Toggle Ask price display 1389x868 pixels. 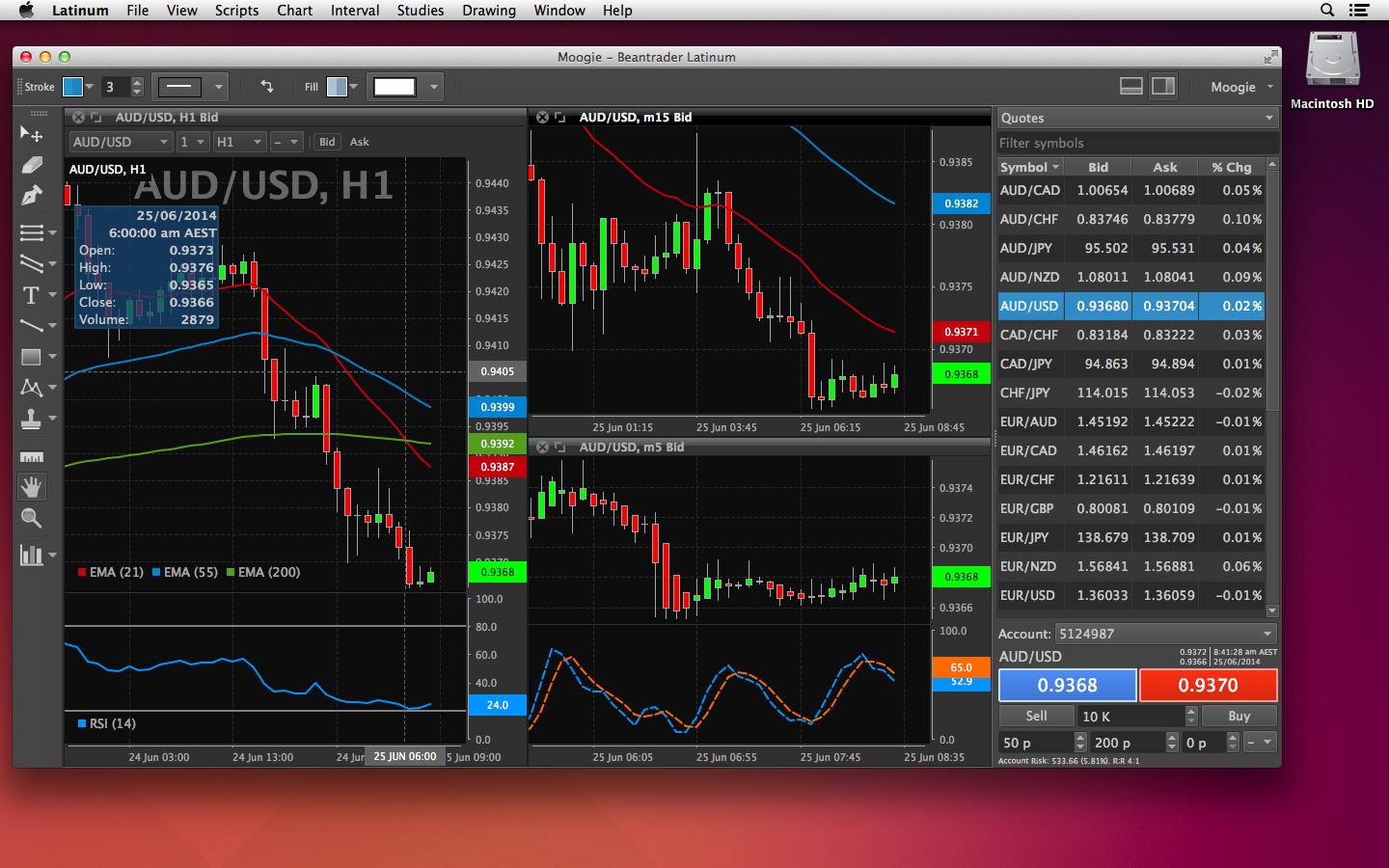(359, 142)
